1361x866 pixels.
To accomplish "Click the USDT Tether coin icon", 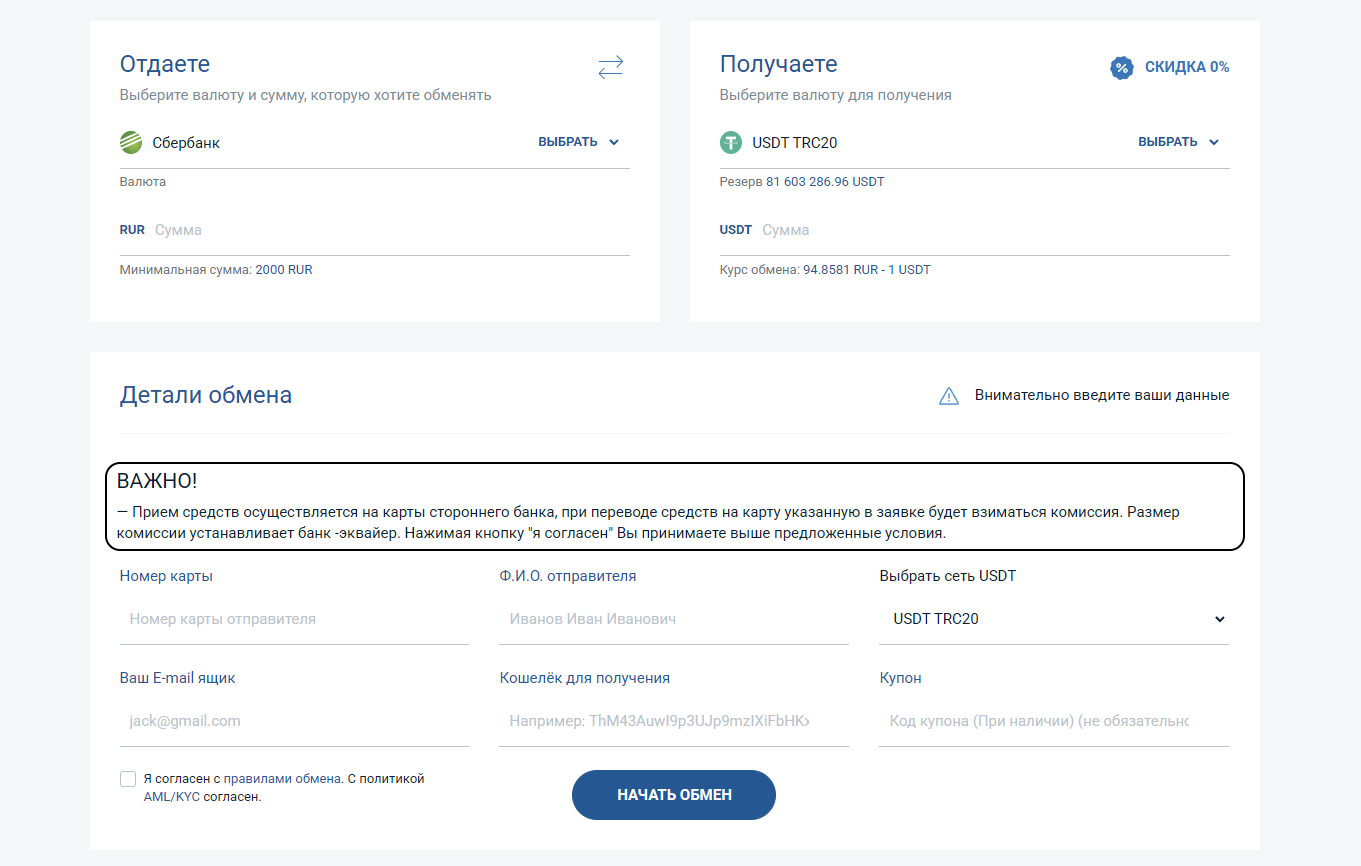I will (x=731, y=143).
